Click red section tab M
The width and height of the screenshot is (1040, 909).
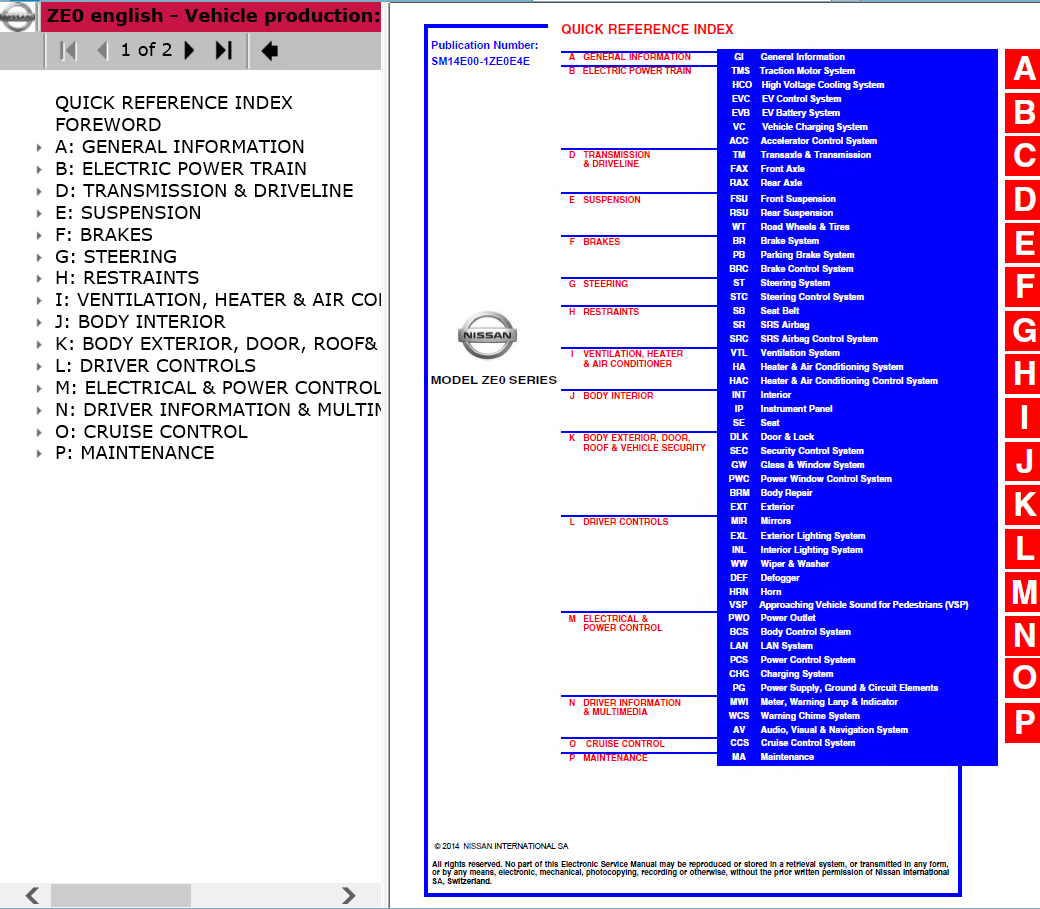pos(1023,592)
